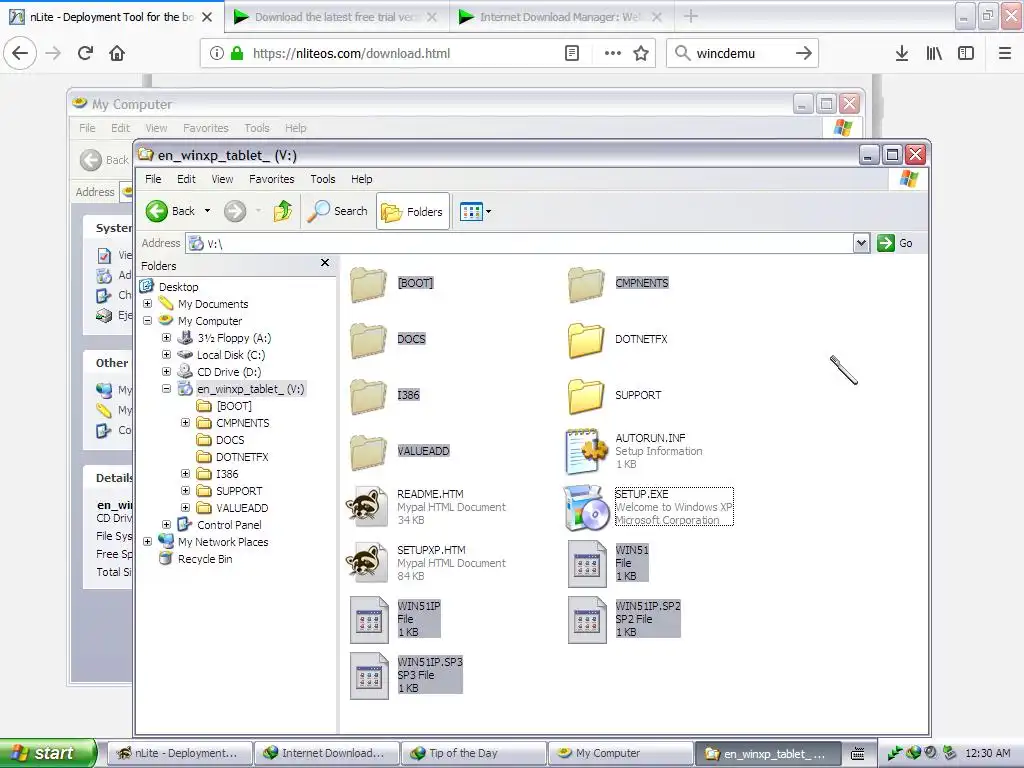Open the View menu of the V: window

coord(222,179)
